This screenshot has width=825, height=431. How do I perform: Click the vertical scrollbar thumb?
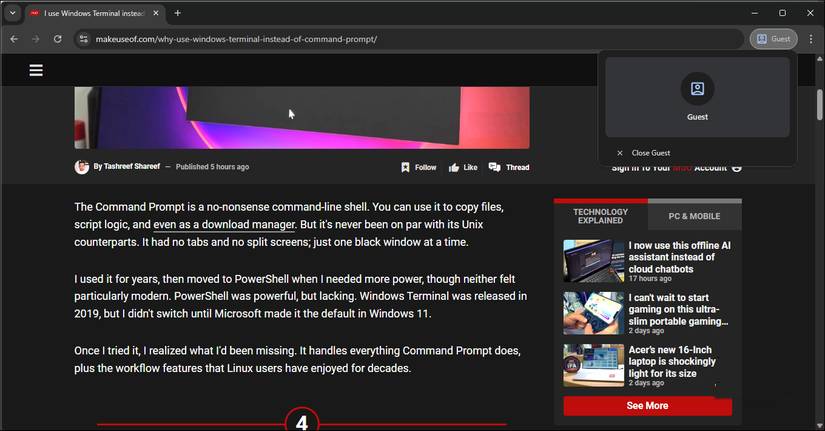coord(820,104)
